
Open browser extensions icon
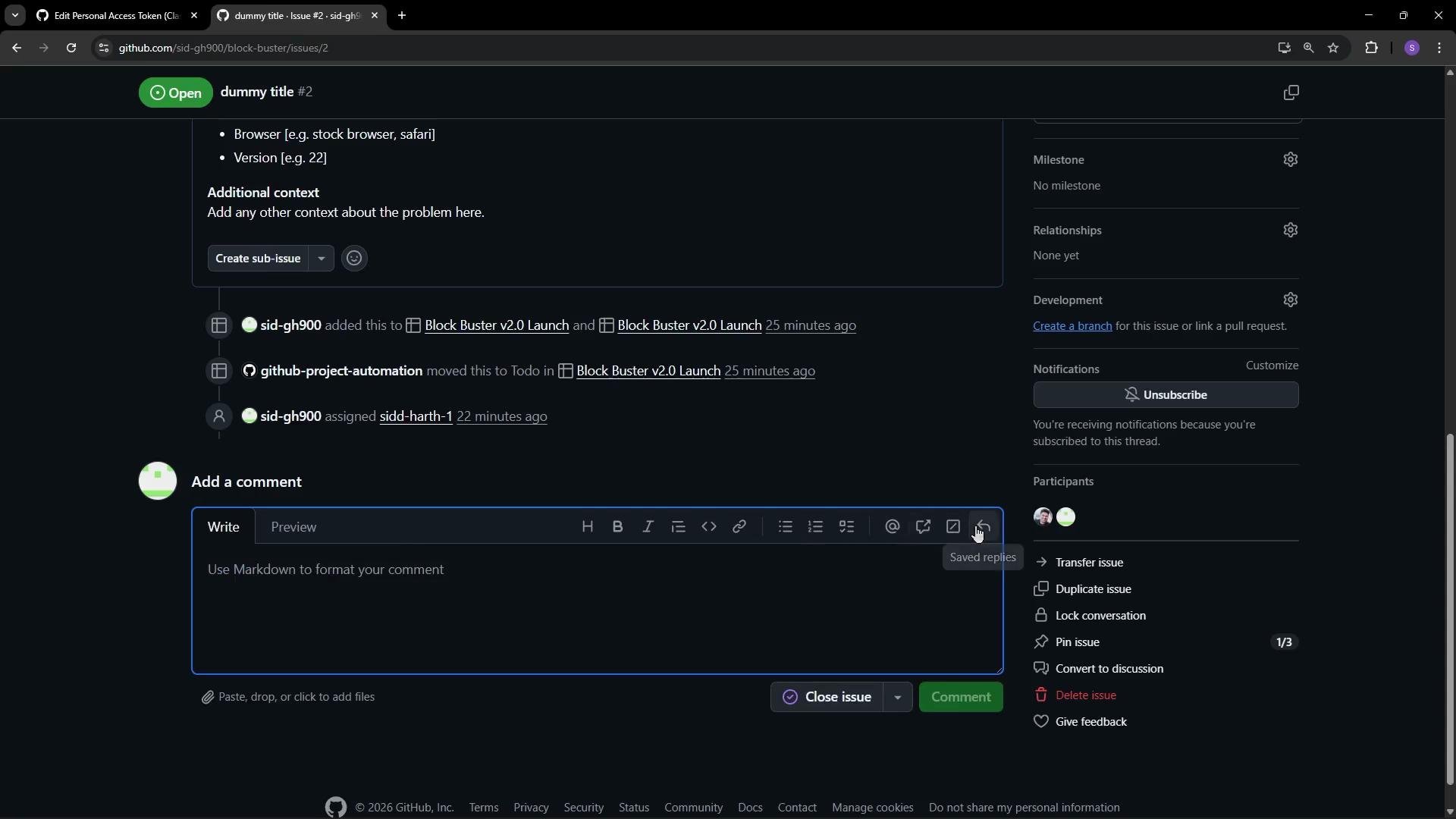tap(1371, 48)
